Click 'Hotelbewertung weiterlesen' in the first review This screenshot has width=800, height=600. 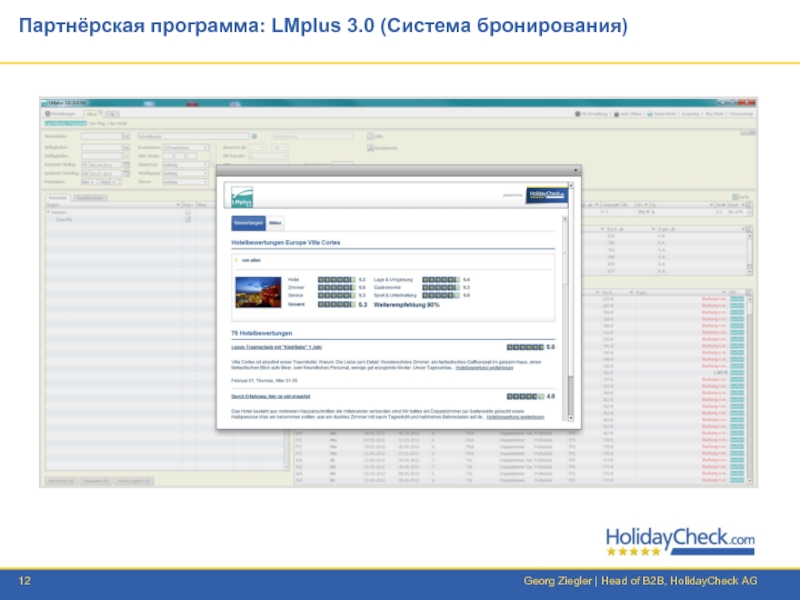click(484, 368)
